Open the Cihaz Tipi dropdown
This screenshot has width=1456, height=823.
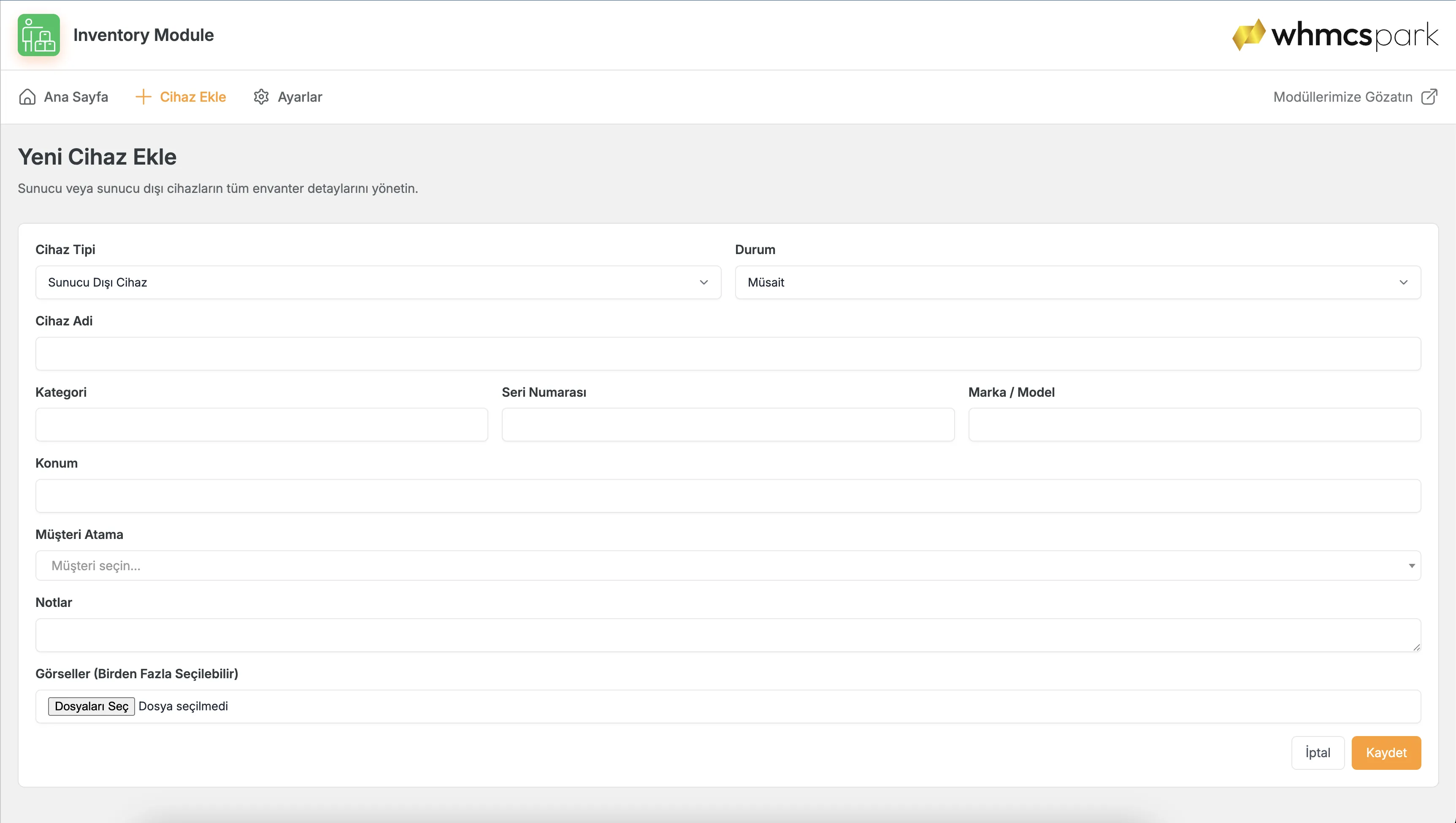pyautogui.click(x=378, y=282)
